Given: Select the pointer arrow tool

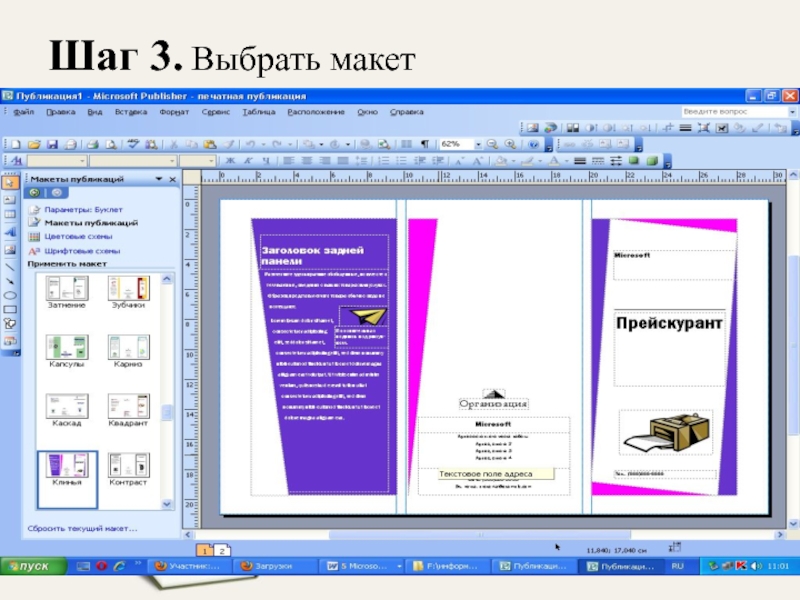Looking at the screenshot, I should [10, 183].
